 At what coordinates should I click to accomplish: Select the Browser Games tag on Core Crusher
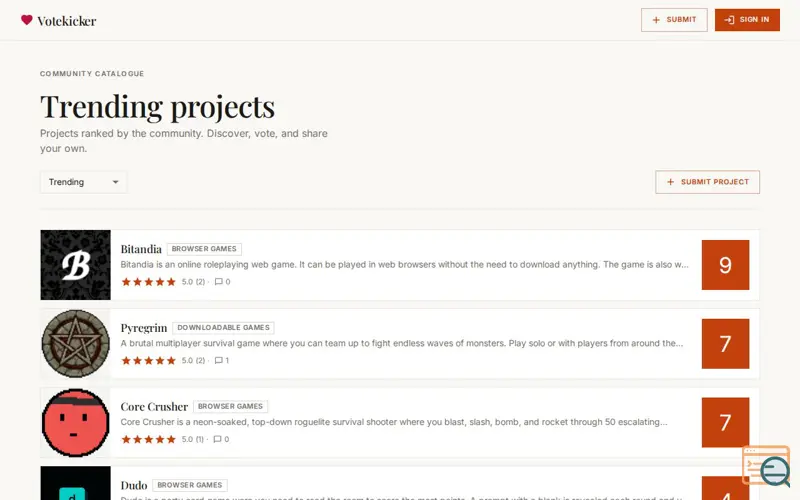[x=231, y=407]
